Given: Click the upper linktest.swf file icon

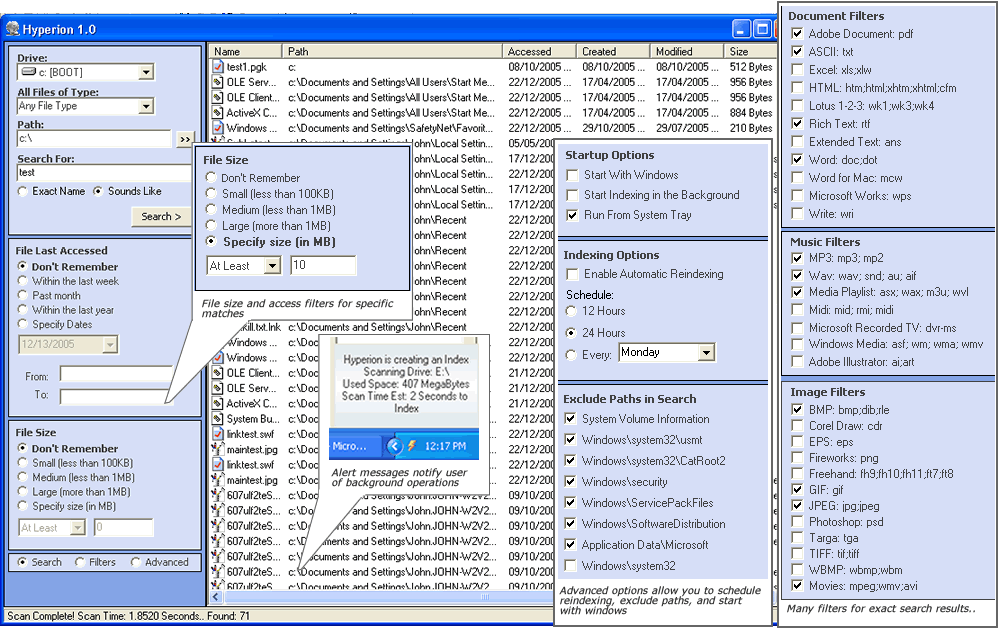Looking at the screenshot, I should [218, 434].
